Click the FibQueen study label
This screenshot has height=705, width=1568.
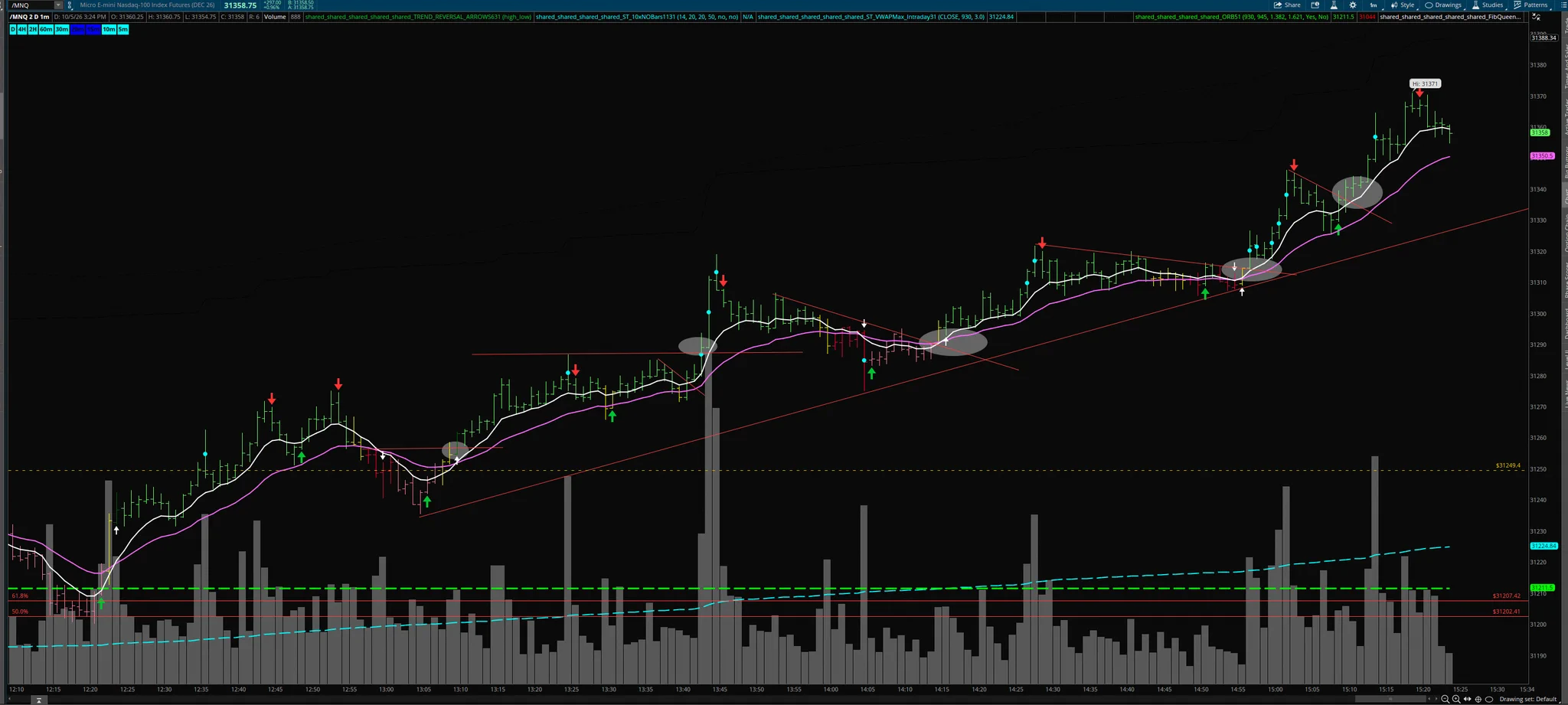point(1450,17)
